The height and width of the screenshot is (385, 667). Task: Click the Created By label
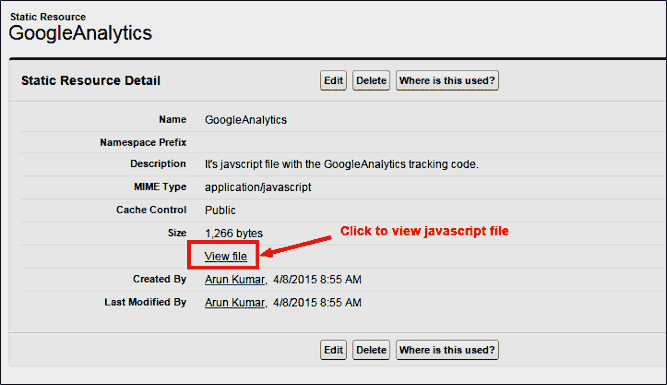159,279
